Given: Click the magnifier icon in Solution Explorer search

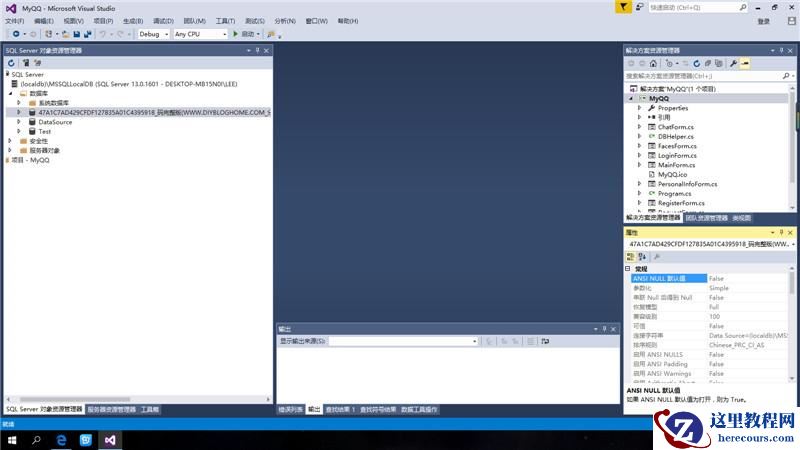Looking at the screenshot, I should click(786, 76).
